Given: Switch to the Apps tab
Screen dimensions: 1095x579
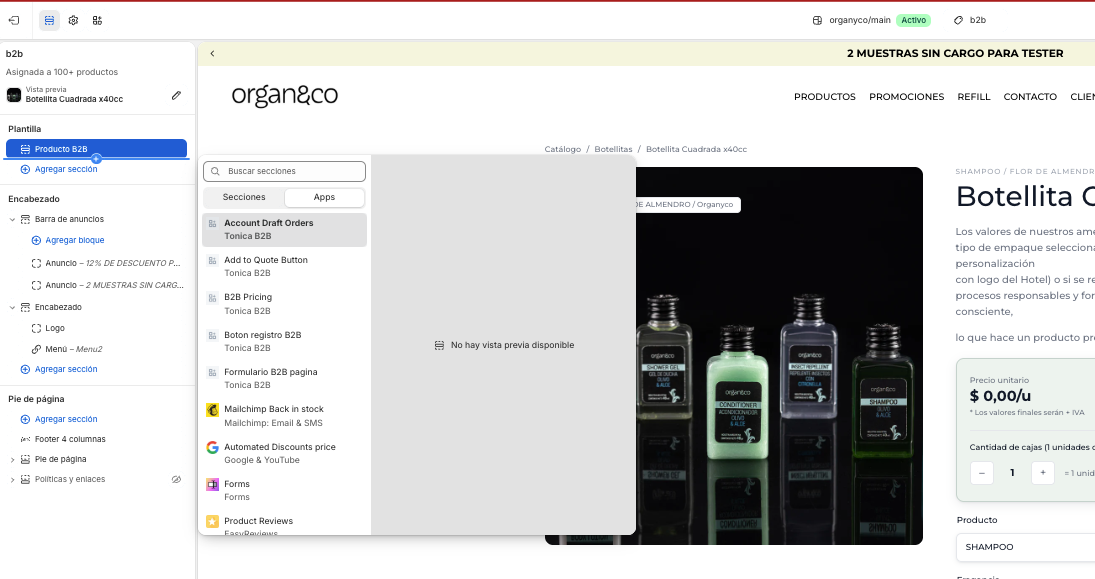Looking at the screenshot, I should [x=324, y=198].
